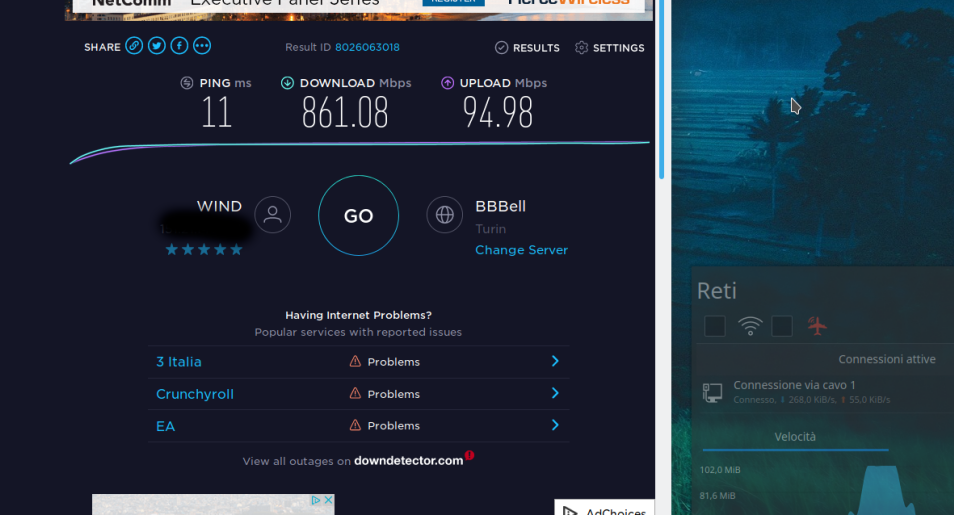The height and width of the screenshot is (515, 954).
Task: Click the BBBell server name
Action: click(x=500, y=206)
